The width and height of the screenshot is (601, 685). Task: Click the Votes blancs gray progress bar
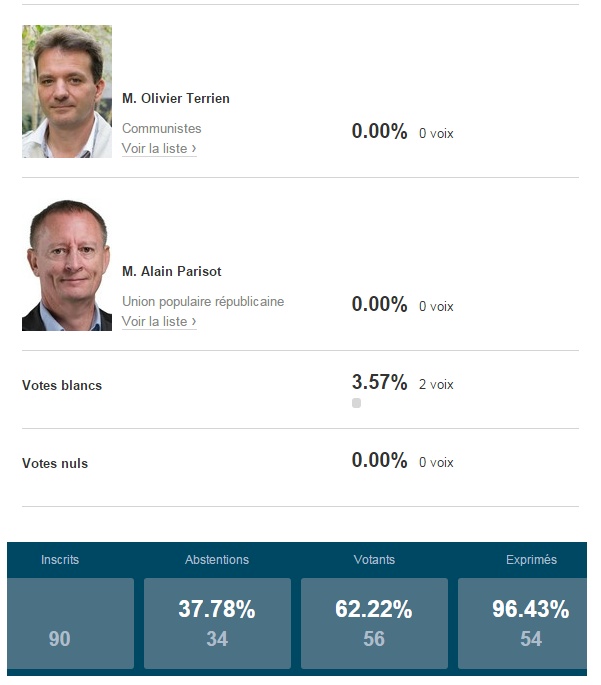(356, 403)
